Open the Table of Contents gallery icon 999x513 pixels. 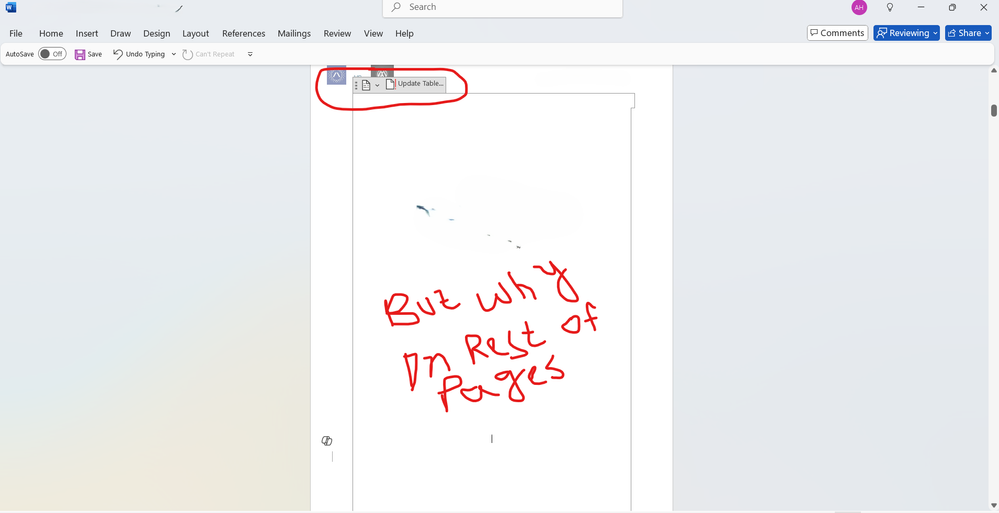click(x=366, y=85)
